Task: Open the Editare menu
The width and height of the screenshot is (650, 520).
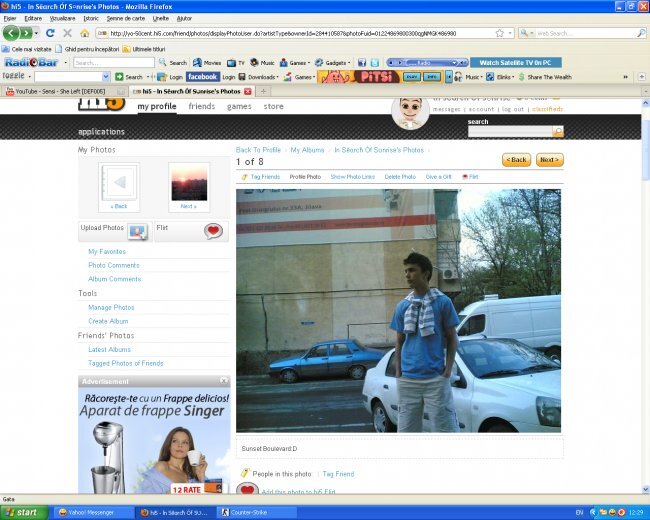Action: click(x=33, y=18)
